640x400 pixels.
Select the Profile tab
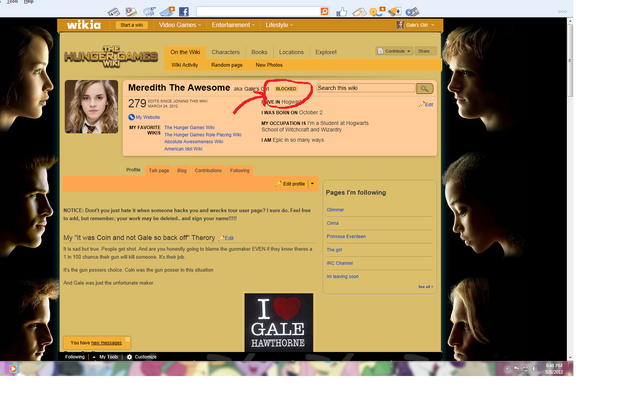(x=133, y=170)
